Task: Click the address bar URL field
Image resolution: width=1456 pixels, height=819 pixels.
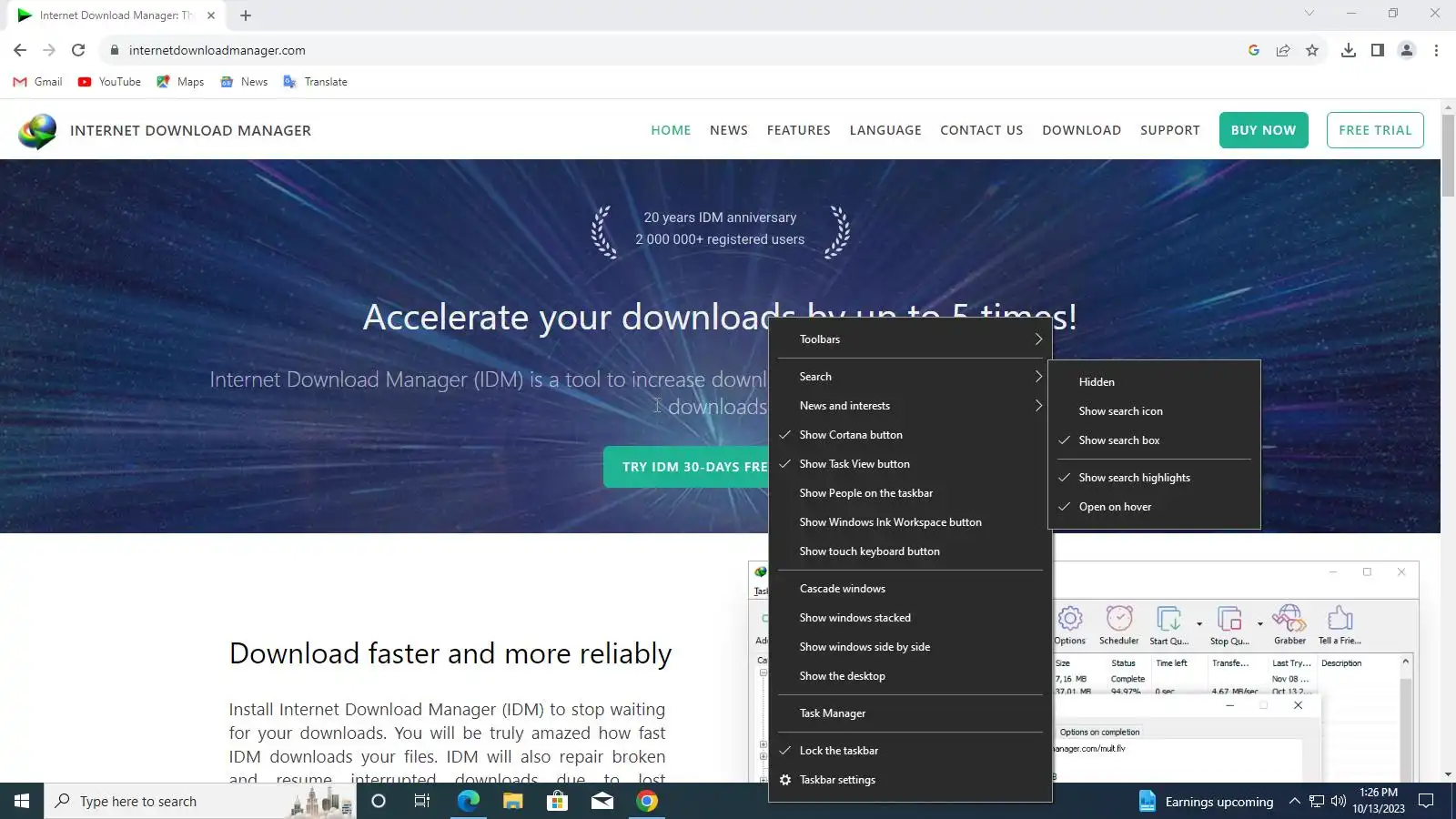Action: (x=673, y=50)
